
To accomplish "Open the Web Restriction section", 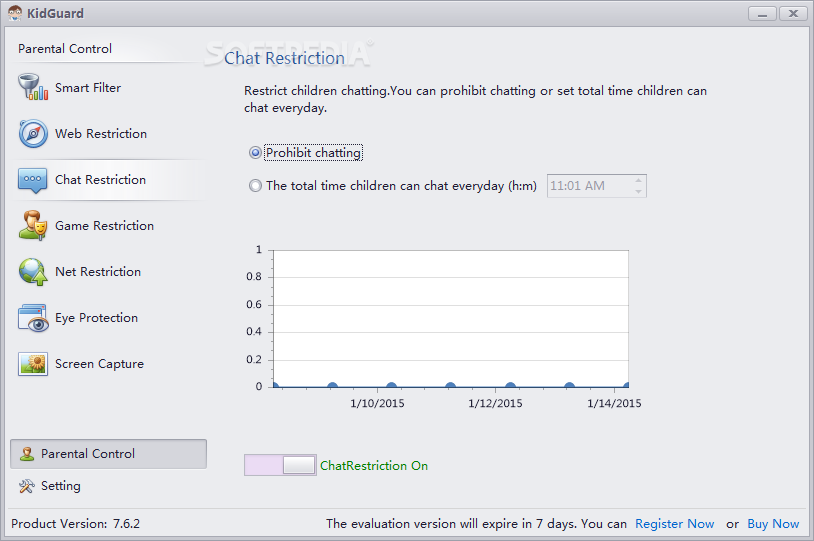I will pos(109,133).
